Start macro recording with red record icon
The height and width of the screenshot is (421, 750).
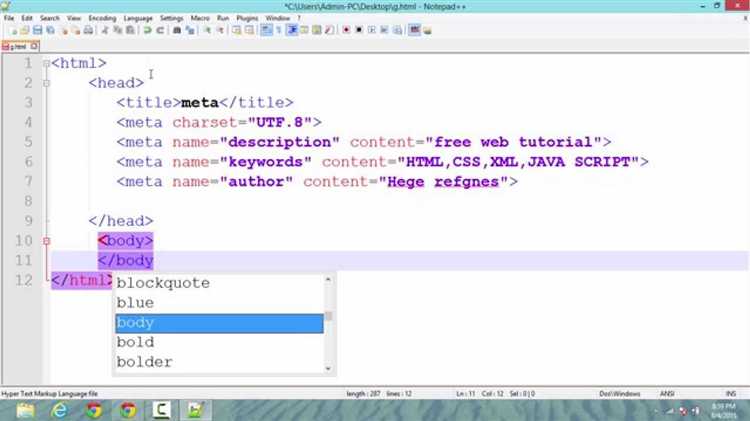[346, 30]
